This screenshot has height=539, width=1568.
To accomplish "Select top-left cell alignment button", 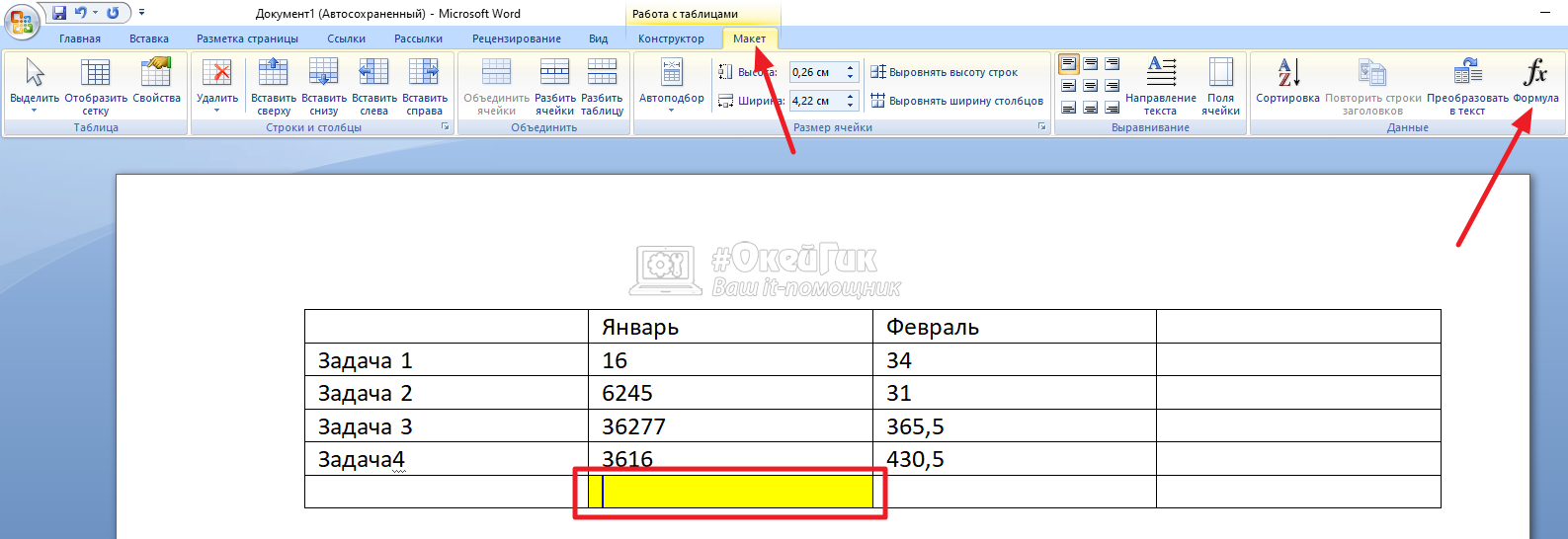I will click(1069, 64).
